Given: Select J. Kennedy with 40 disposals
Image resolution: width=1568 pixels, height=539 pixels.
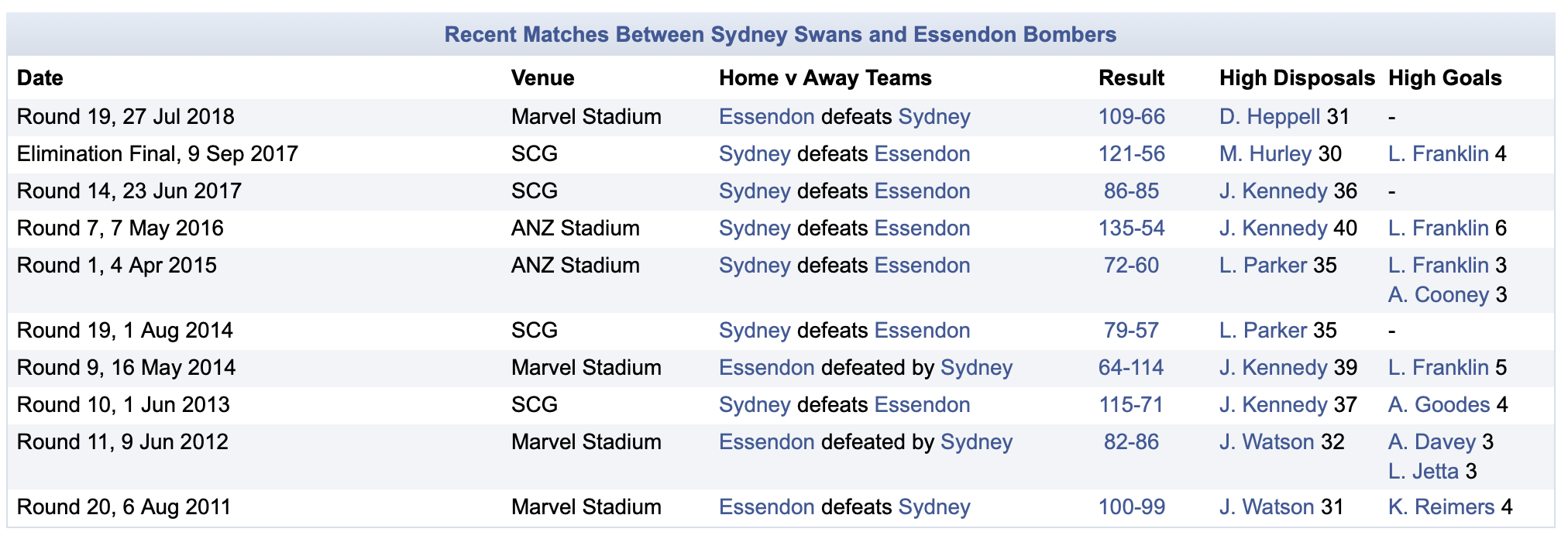Looking at the screenshot, I should pos(1274,228).
